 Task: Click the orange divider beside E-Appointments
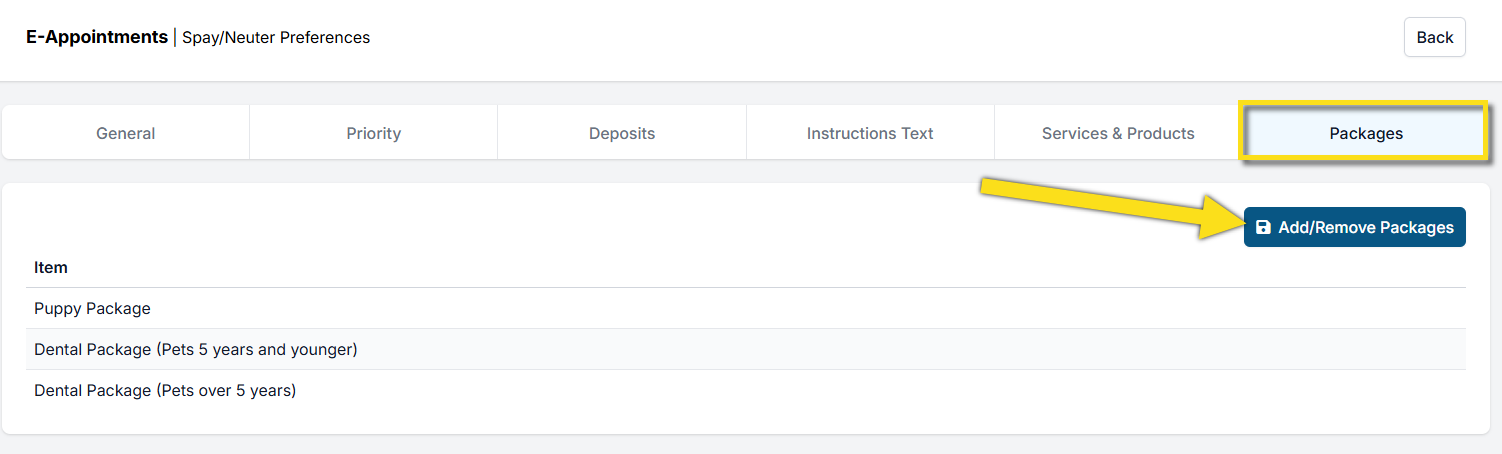[x=175, y=38]
